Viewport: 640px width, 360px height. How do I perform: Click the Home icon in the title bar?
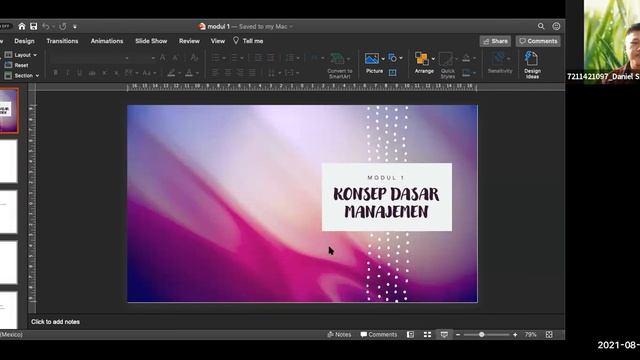(22, 27)
